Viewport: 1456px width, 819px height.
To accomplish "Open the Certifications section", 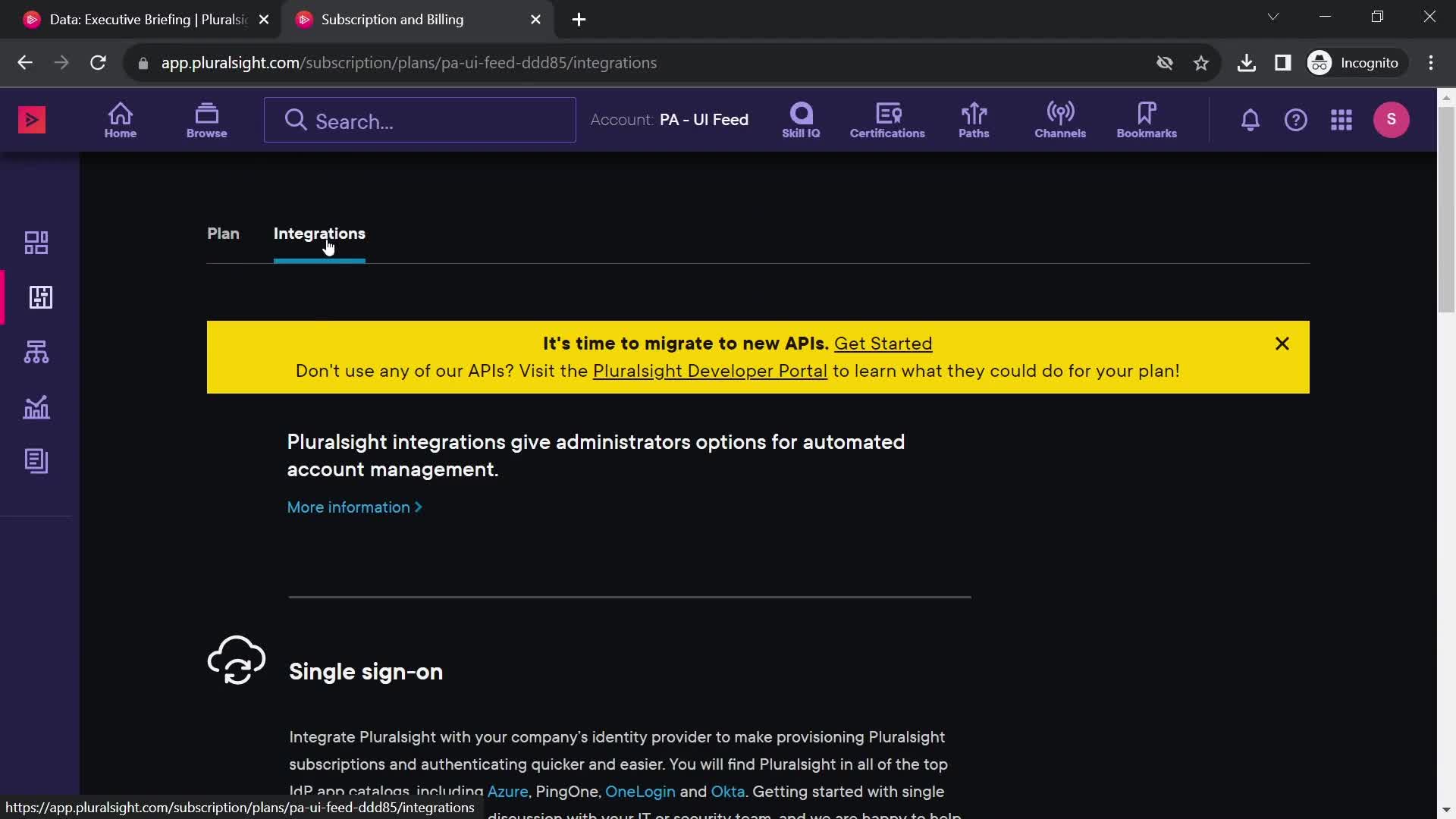I will pyautogui.click(x=886, y=119).
